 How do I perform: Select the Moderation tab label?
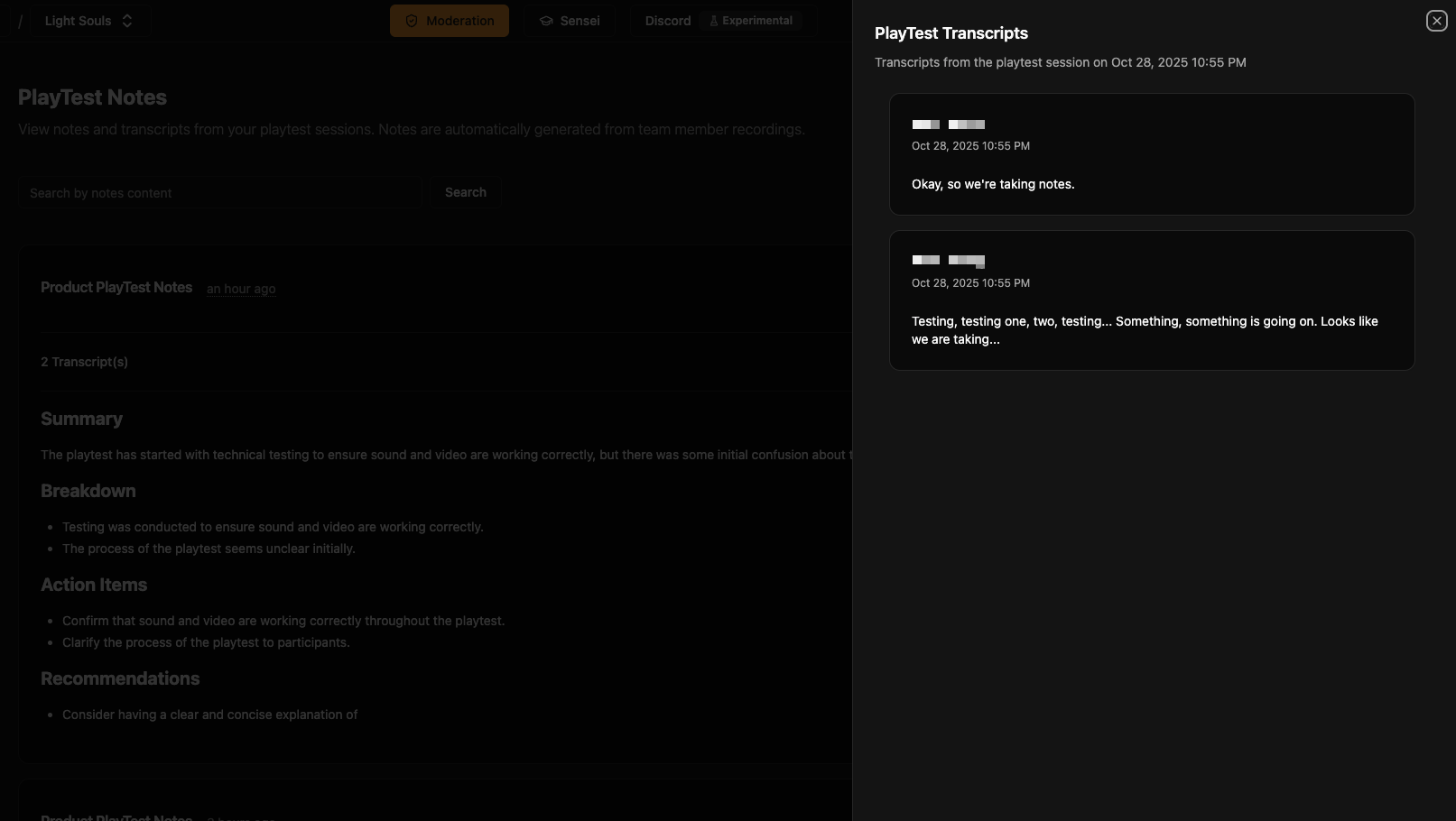coord(459,21)
